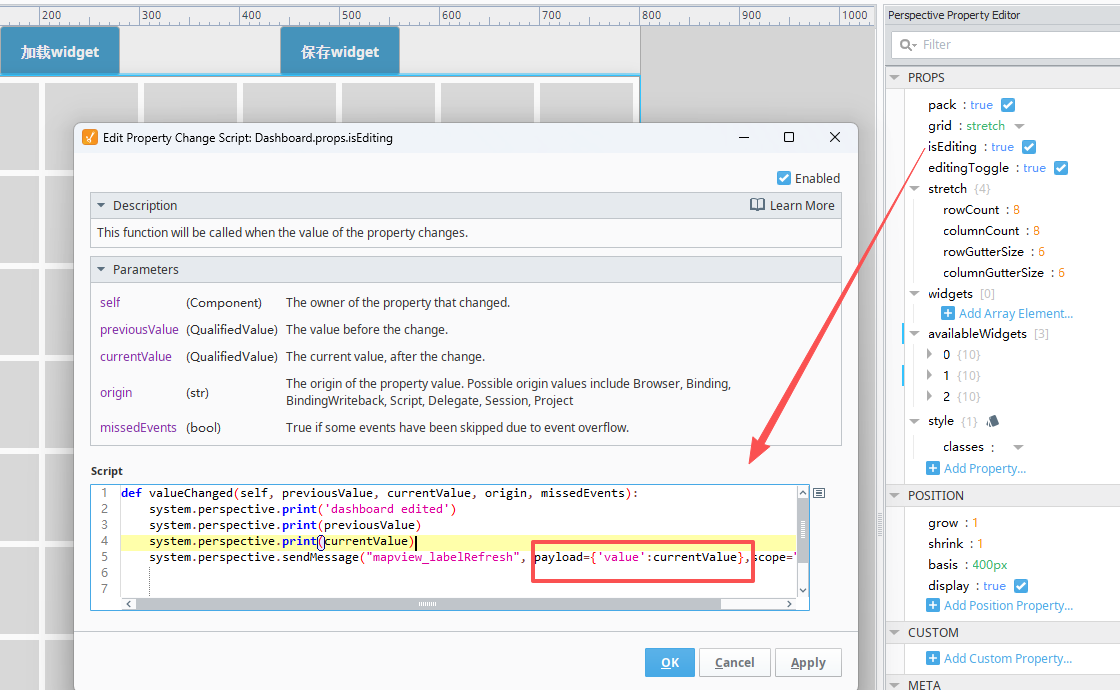Click script line 6 in editor
Image resolution: width=1120 pixels, height=690 pixels.
tap(457, 573)
